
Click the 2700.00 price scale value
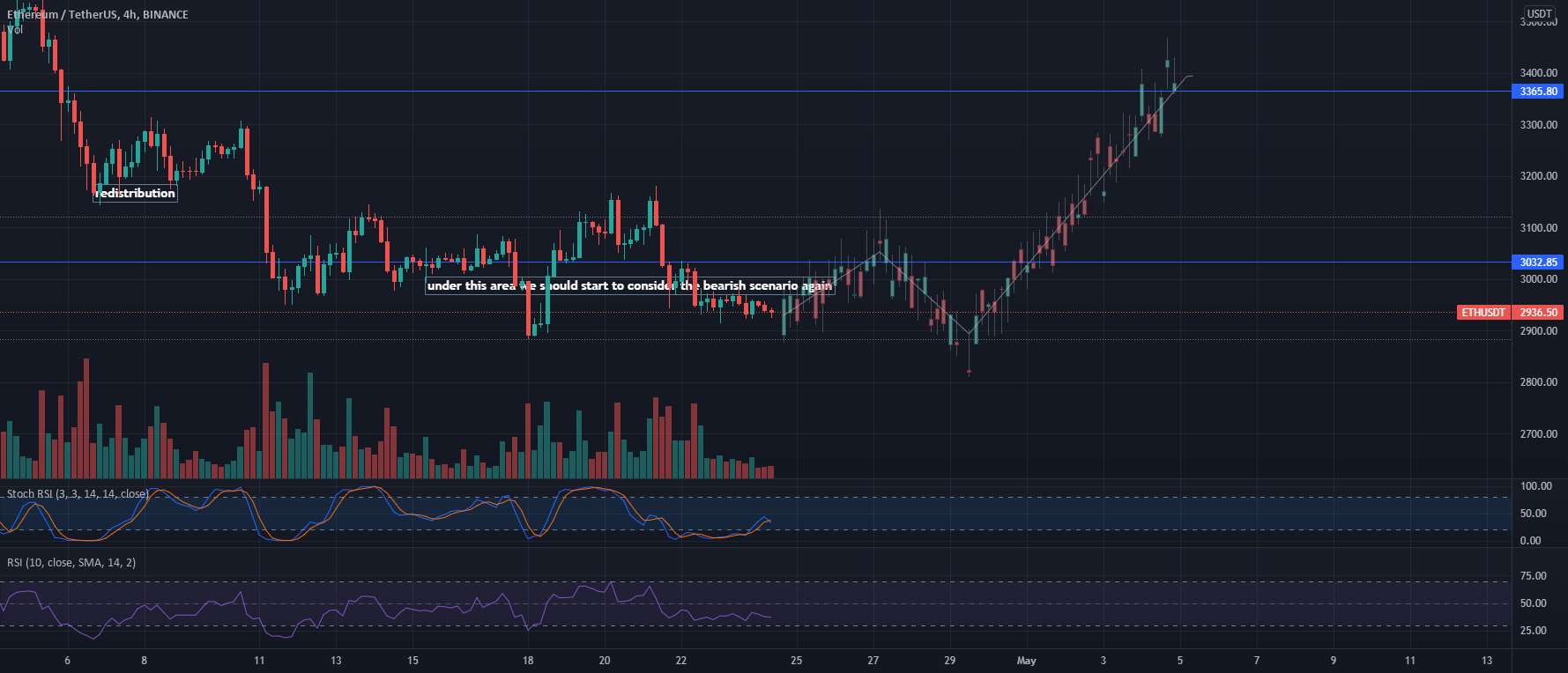(1538, 434)
